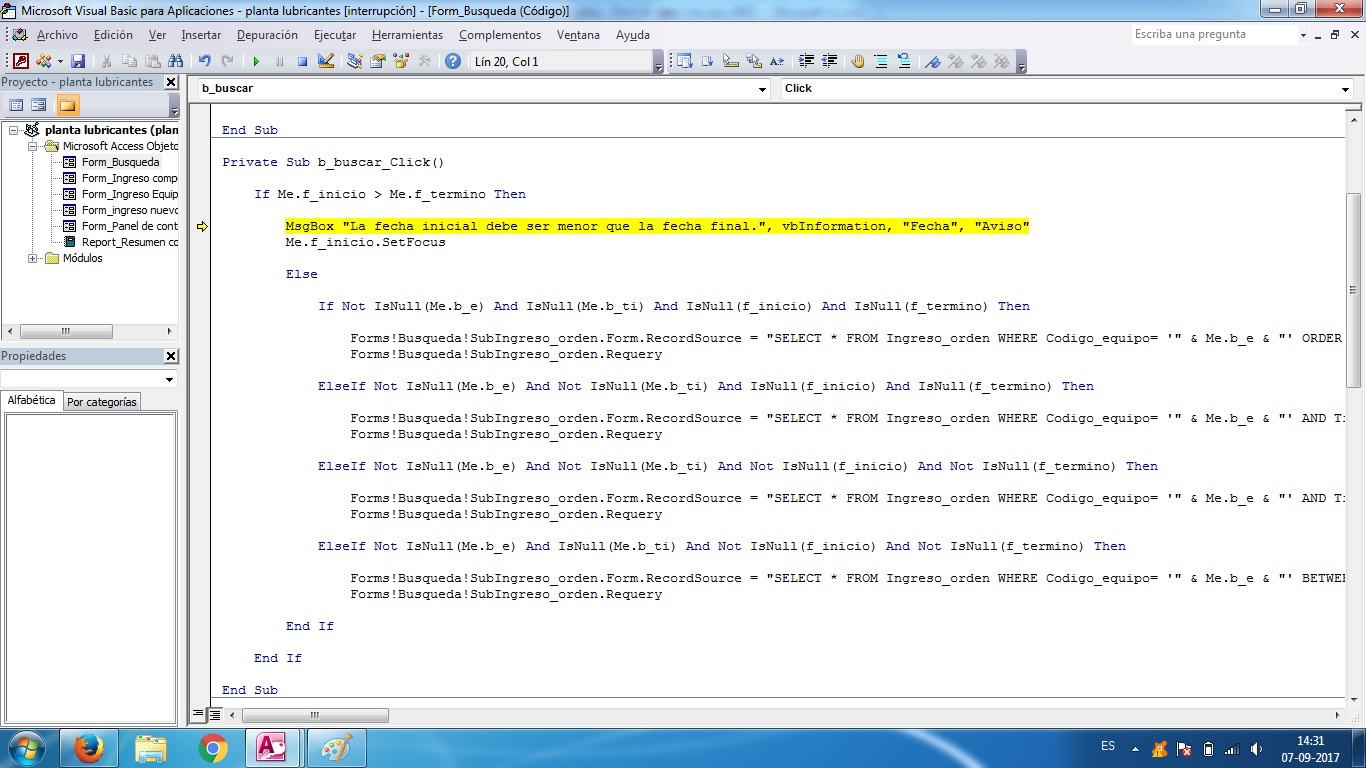This screenshot has height=768, width=1366.
Task: Open the Project Explorer icon
Action: [x=354, y=61]
